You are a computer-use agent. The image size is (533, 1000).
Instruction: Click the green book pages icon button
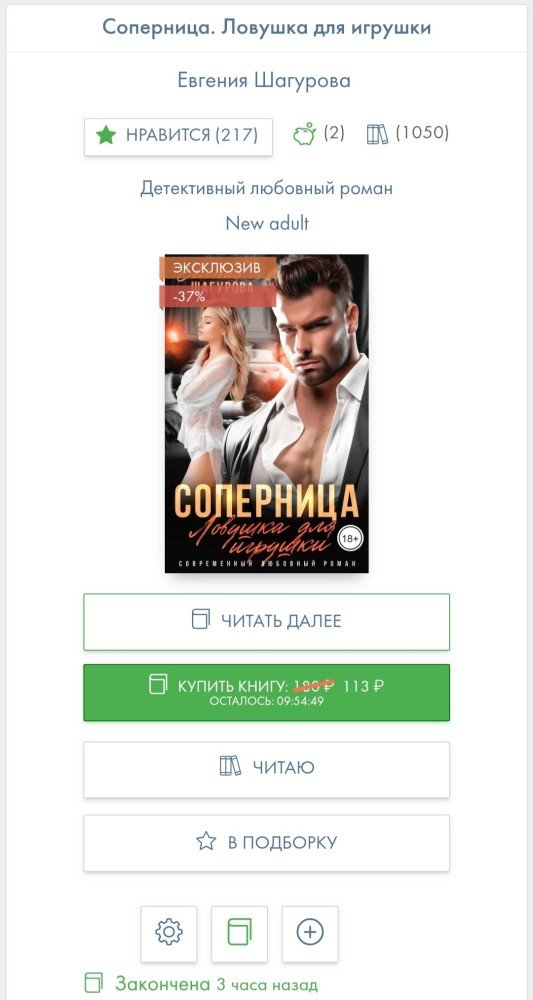240,933
